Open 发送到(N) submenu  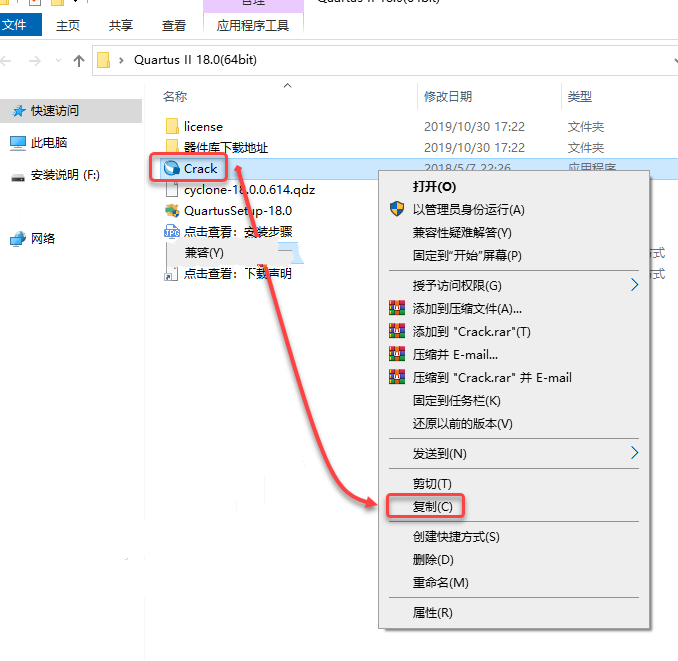(x=439, y=453)
